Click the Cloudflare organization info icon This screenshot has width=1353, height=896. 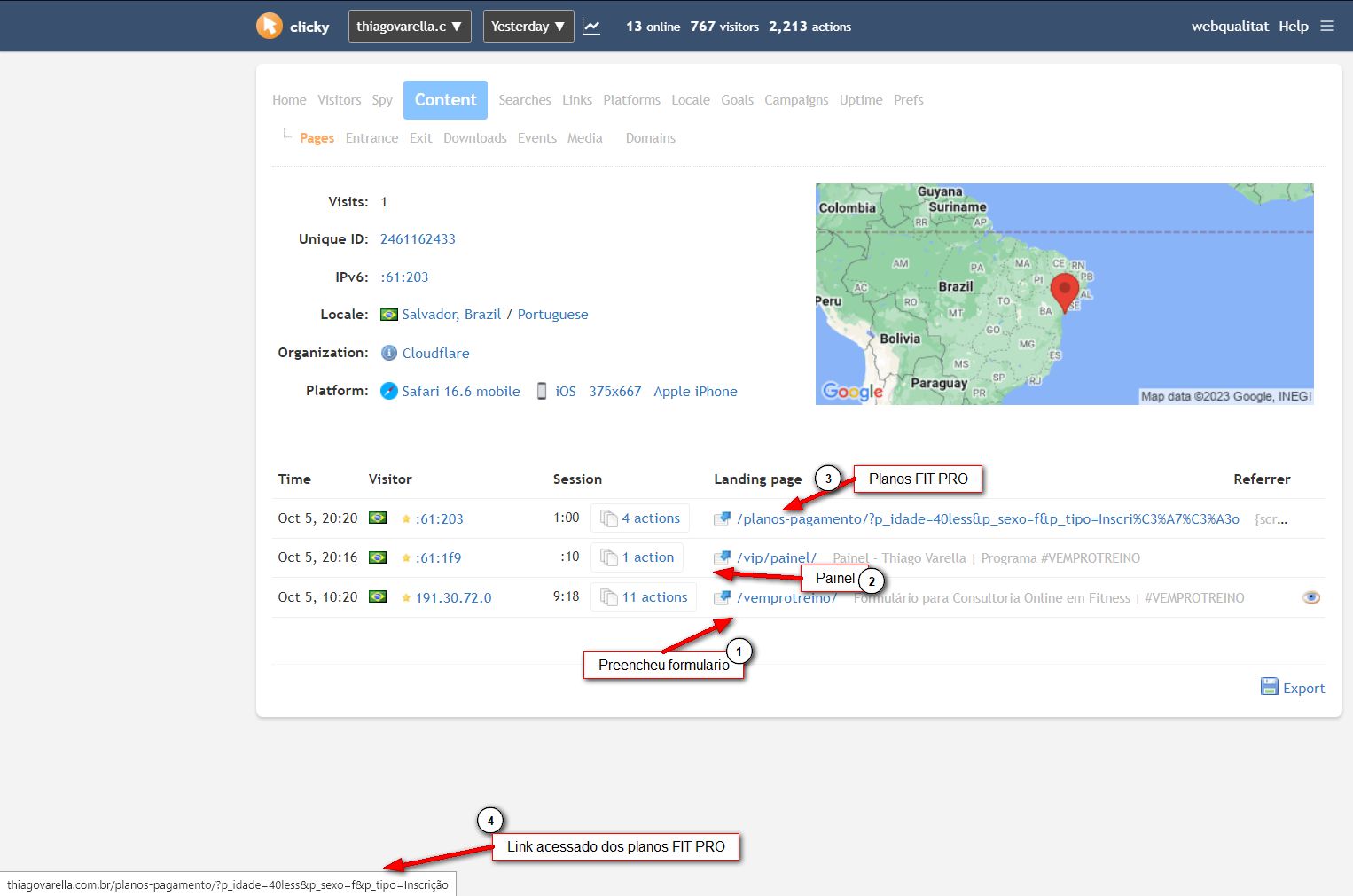tap(388, 353)
